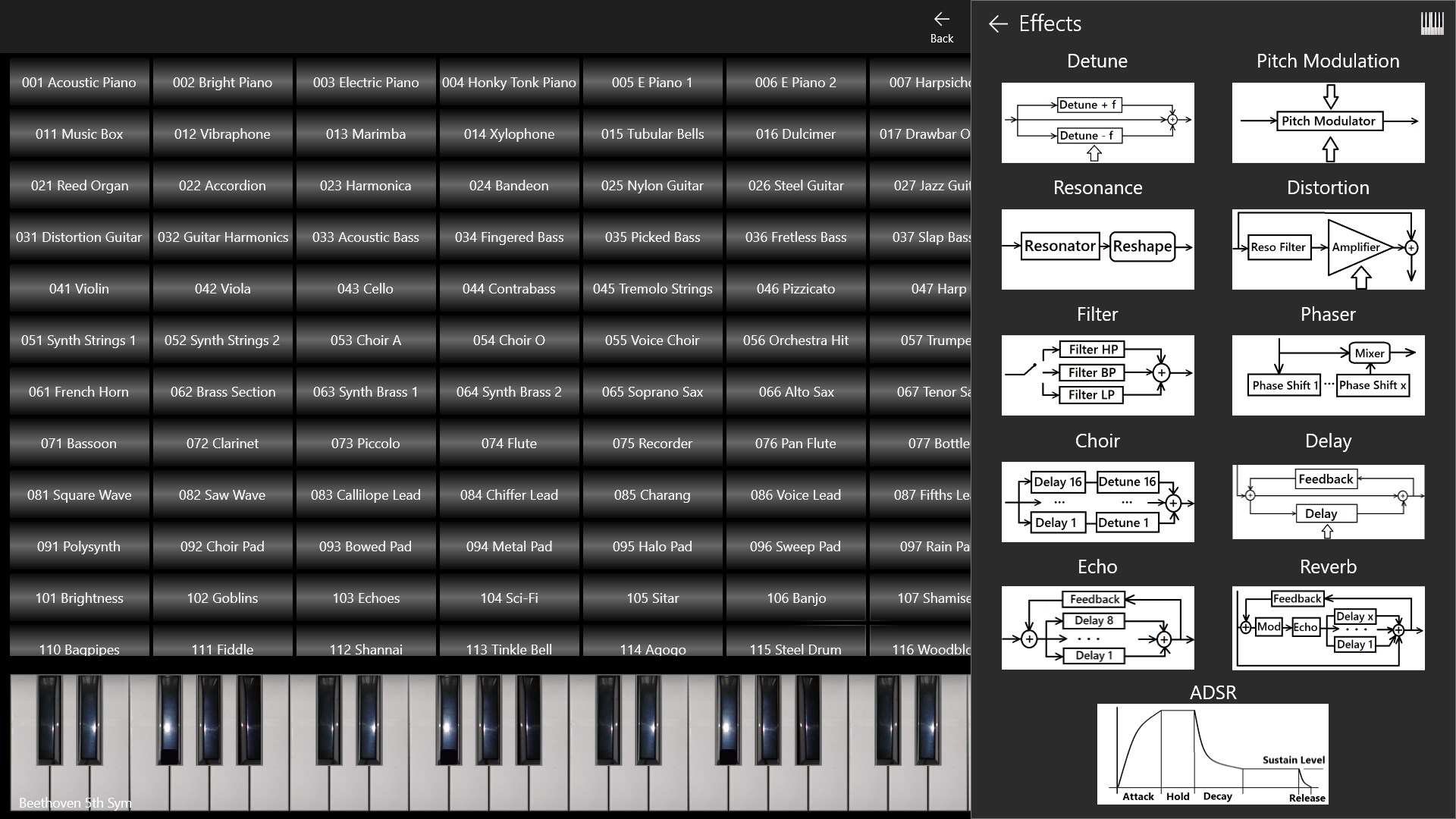Choose the 041 Violin instrument

pos(79,288)
